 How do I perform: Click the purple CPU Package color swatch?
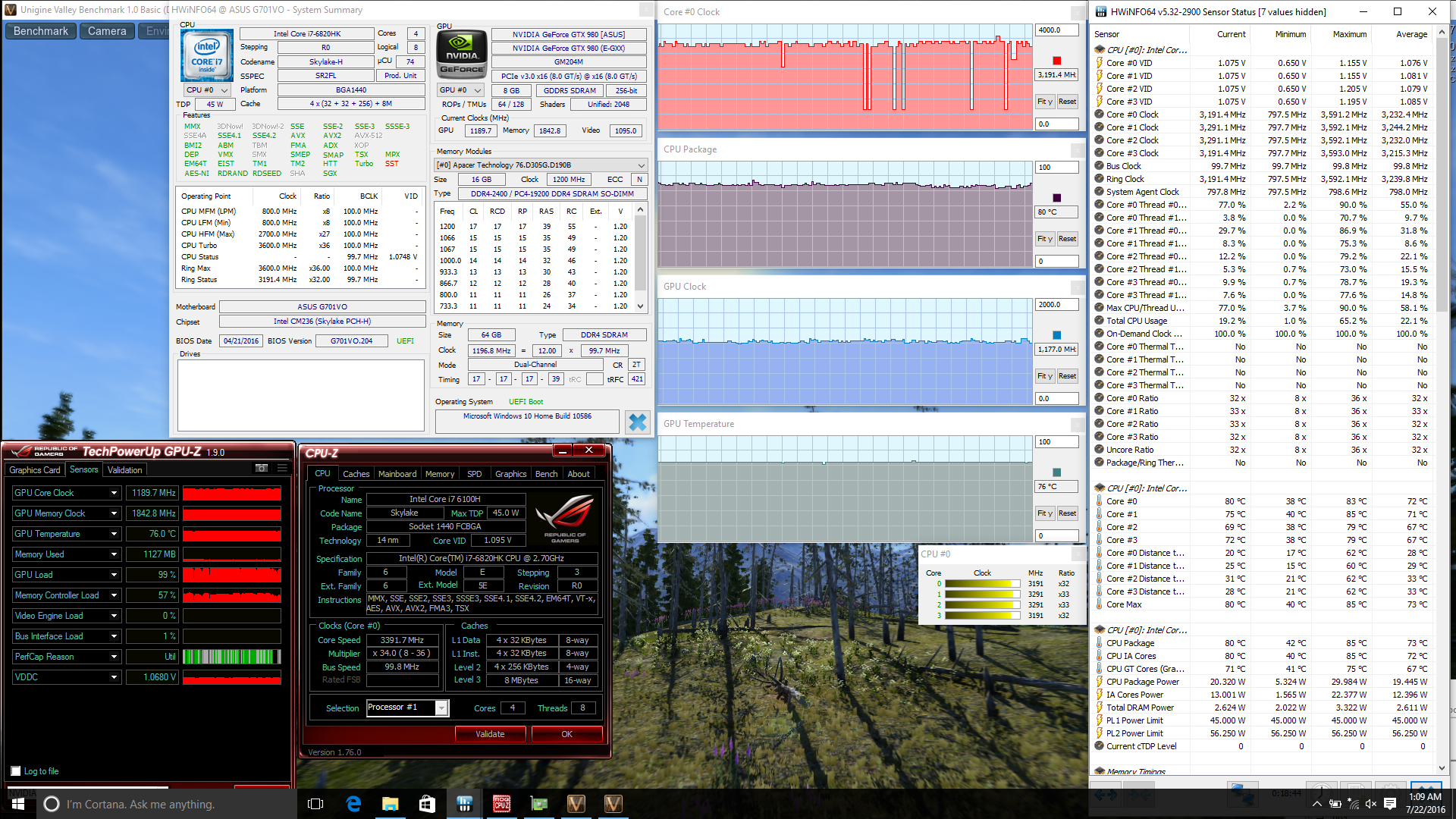click(1057, 198)
